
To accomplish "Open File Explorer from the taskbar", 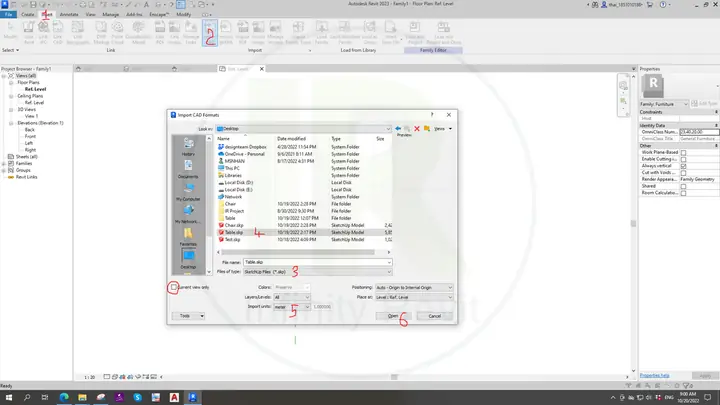I will click(82, 397).
